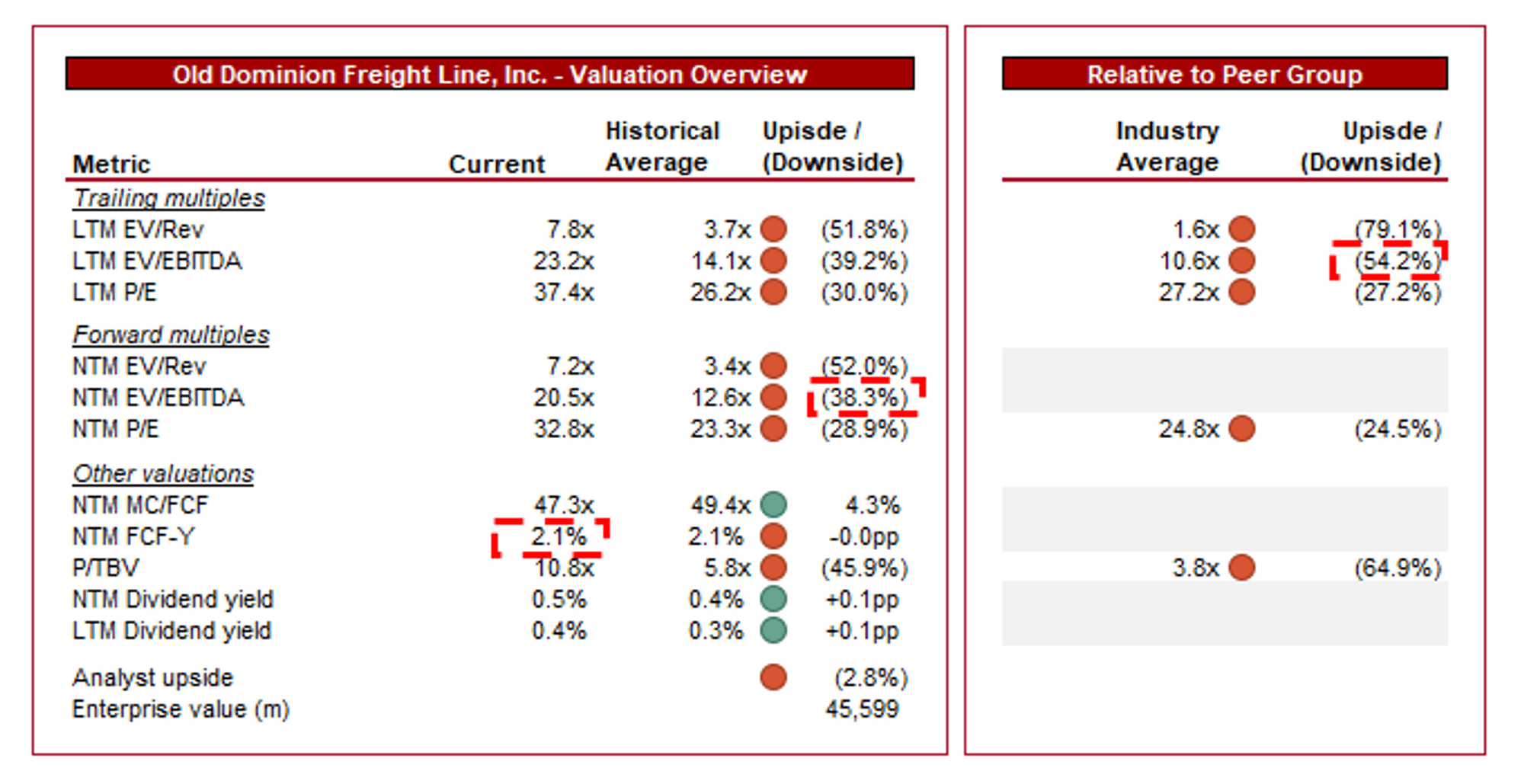
Task: Click the green dot in NTM Dividend yield row
Action: 773,599
